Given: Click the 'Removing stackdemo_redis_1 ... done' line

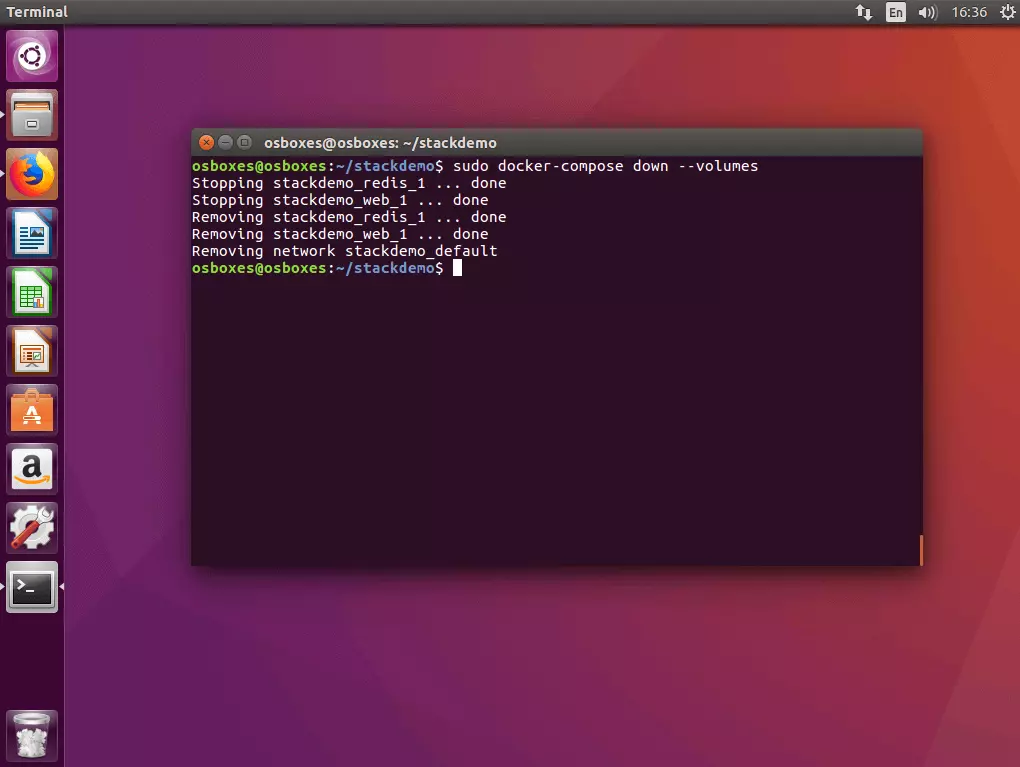Looking at the screenshot, I should pyautogui.click(x=349, y=217).
